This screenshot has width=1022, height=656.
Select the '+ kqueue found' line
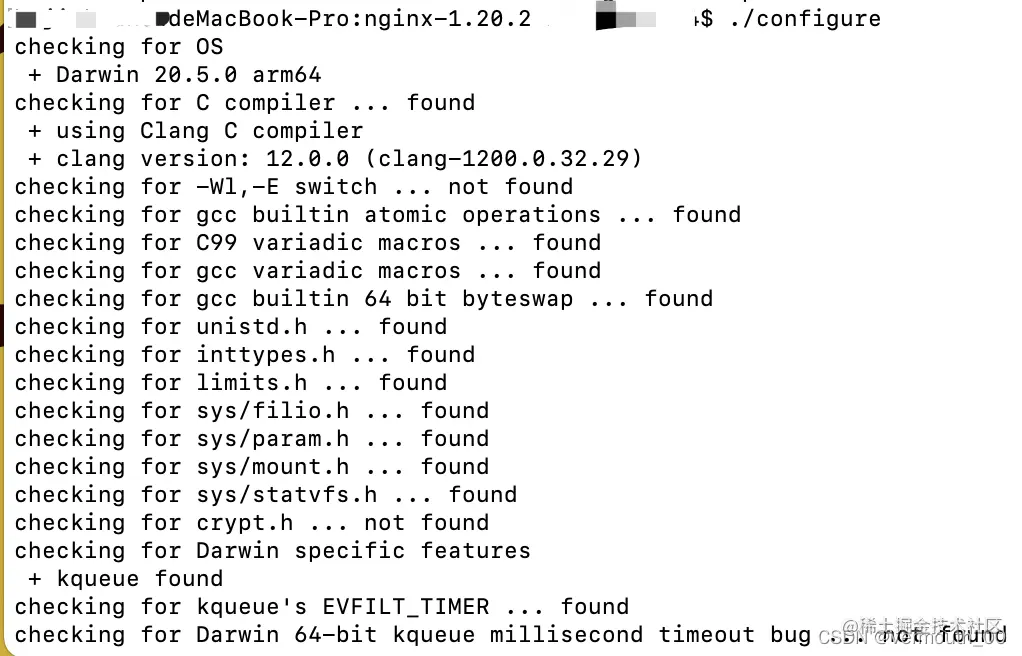[125, 579]
